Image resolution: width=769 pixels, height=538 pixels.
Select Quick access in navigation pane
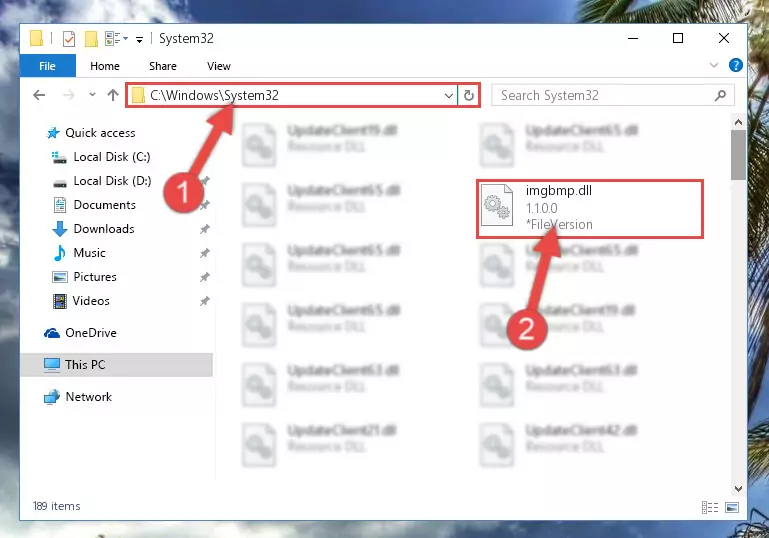[100, 133]
